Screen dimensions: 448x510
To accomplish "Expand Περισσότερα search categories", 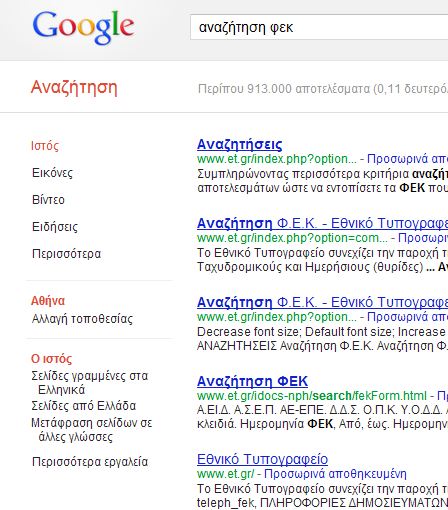I will pyautogui.click(x=66, y=254).
